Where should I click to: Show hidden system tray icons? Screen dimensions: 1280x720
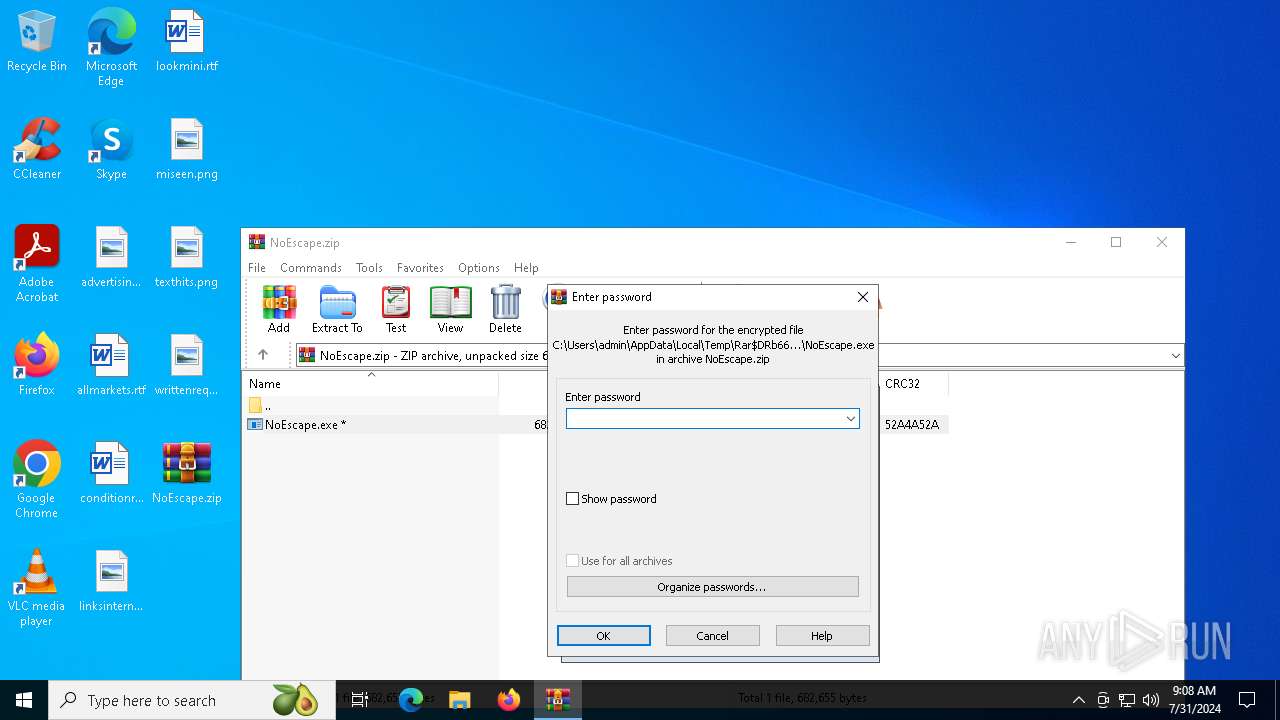pyautogui.click(x=1078, y=700)
